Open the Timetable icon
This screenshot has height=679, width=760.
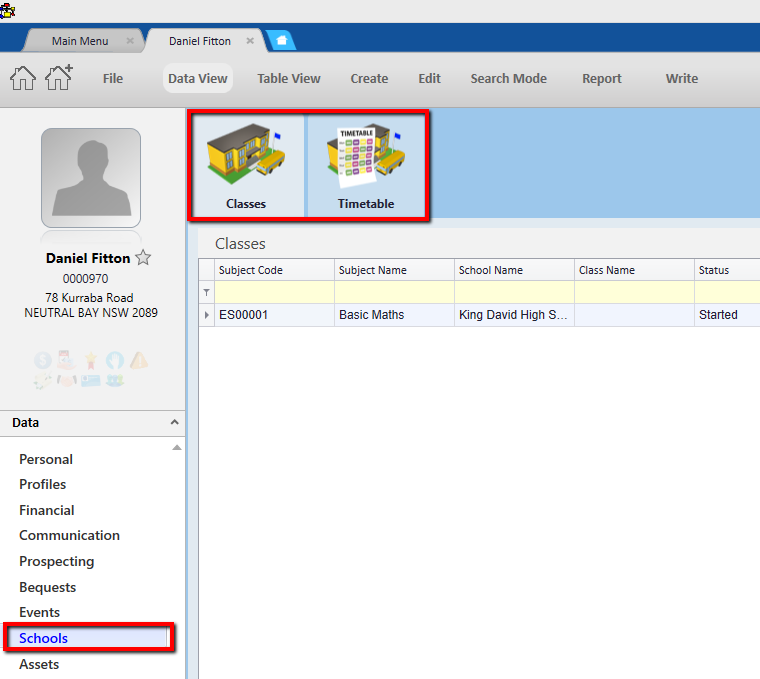[x=366, y=165]
